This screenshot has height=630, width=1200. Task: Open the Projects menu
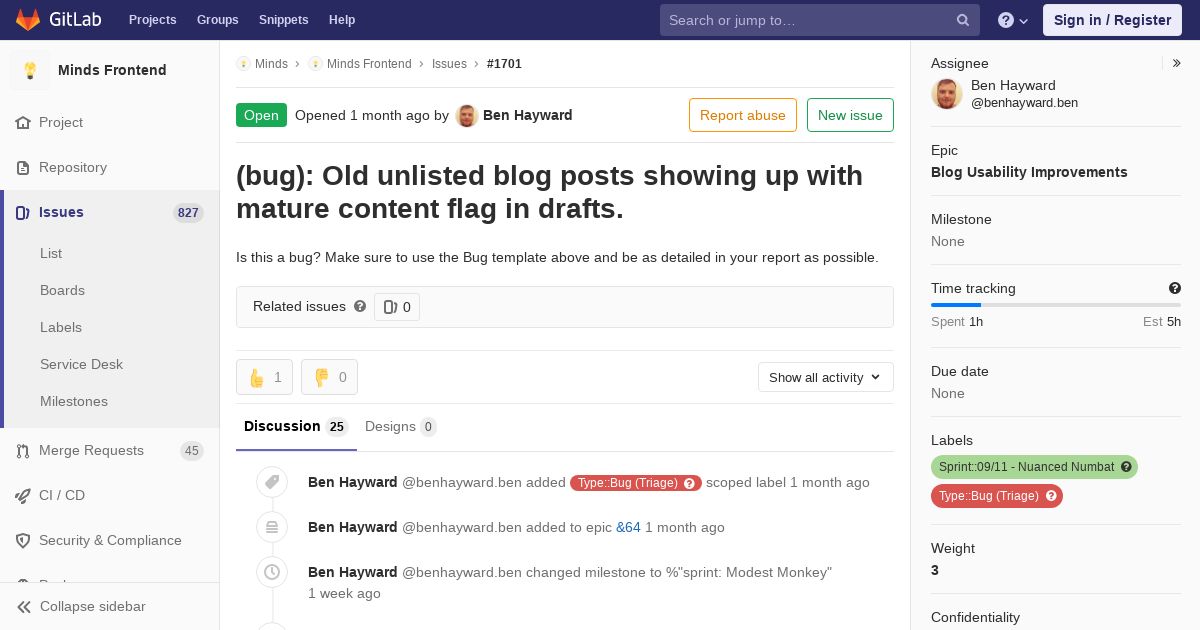[153, 20]
